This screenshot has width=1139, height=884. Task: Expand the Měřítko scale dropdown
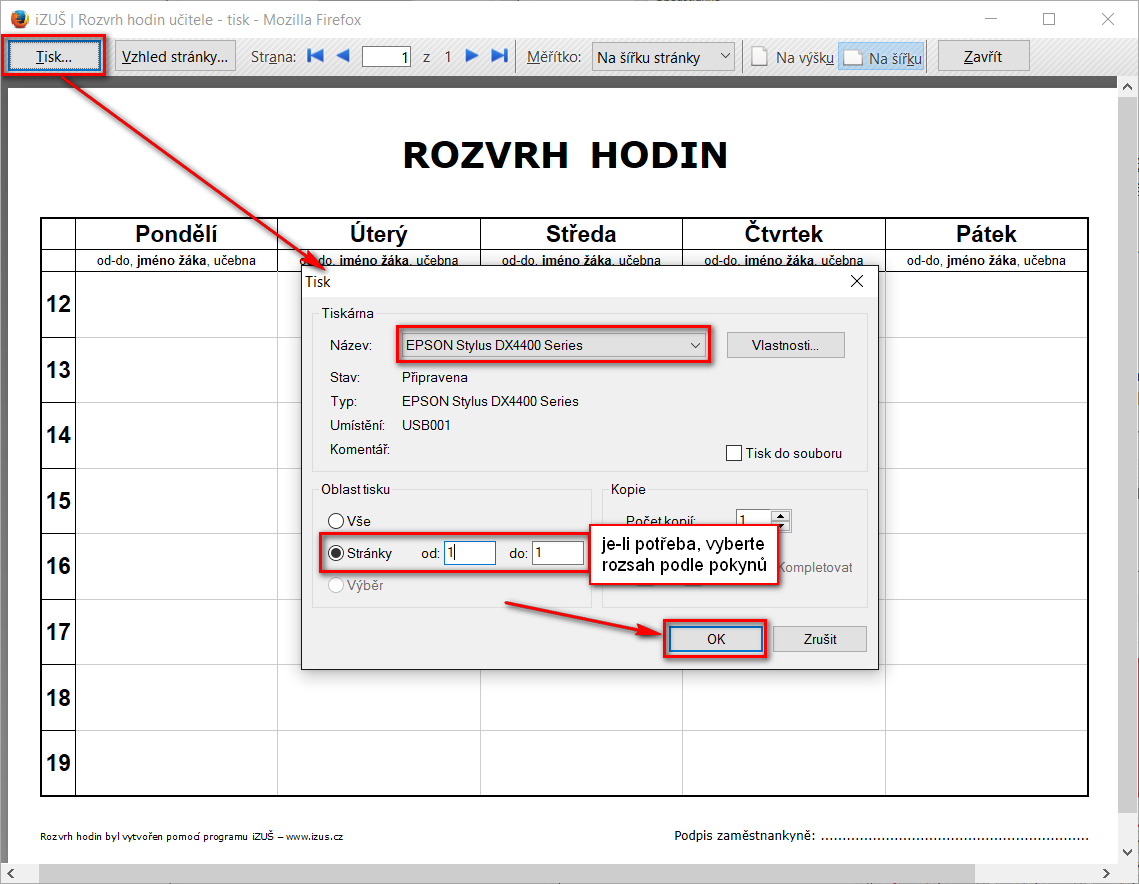[x=664, y=57]
